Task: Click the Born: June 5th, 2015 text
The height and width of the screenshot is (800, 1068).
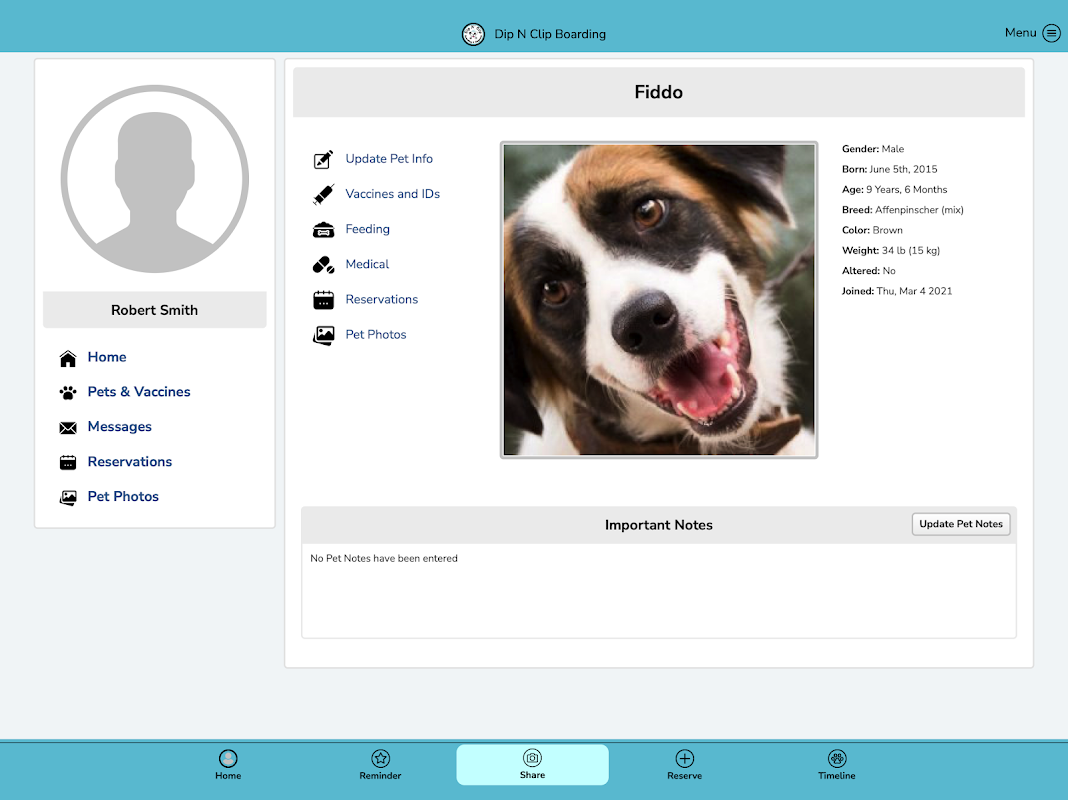Action: [890, 169]
